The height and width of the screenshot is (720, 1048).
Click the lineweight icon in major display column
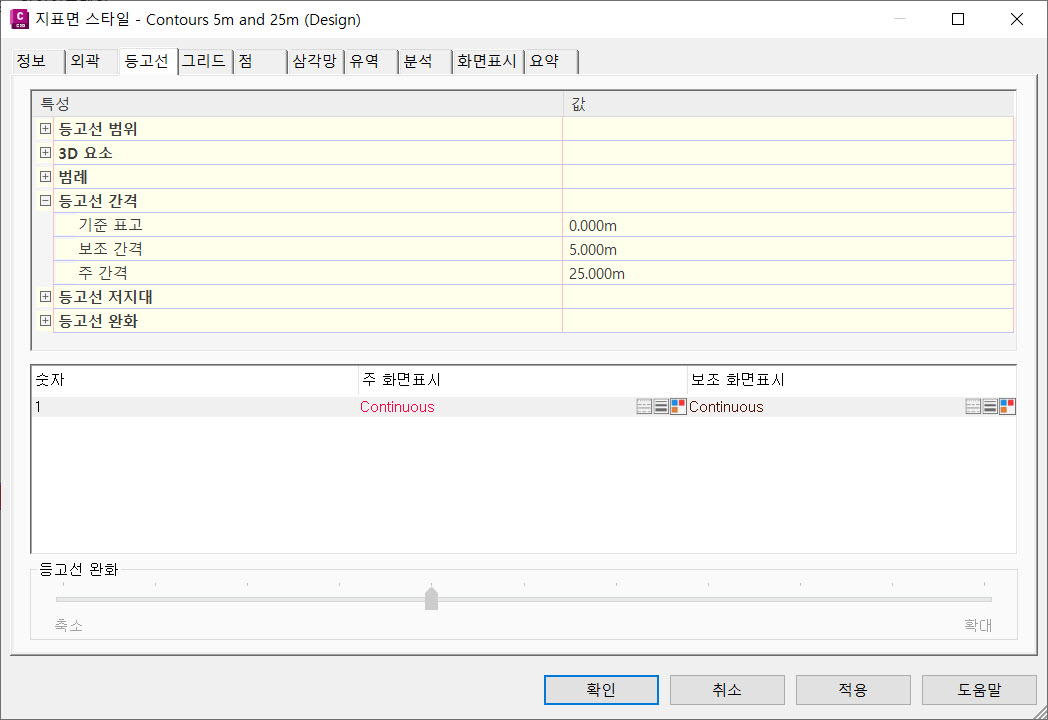tap(661, 407)
